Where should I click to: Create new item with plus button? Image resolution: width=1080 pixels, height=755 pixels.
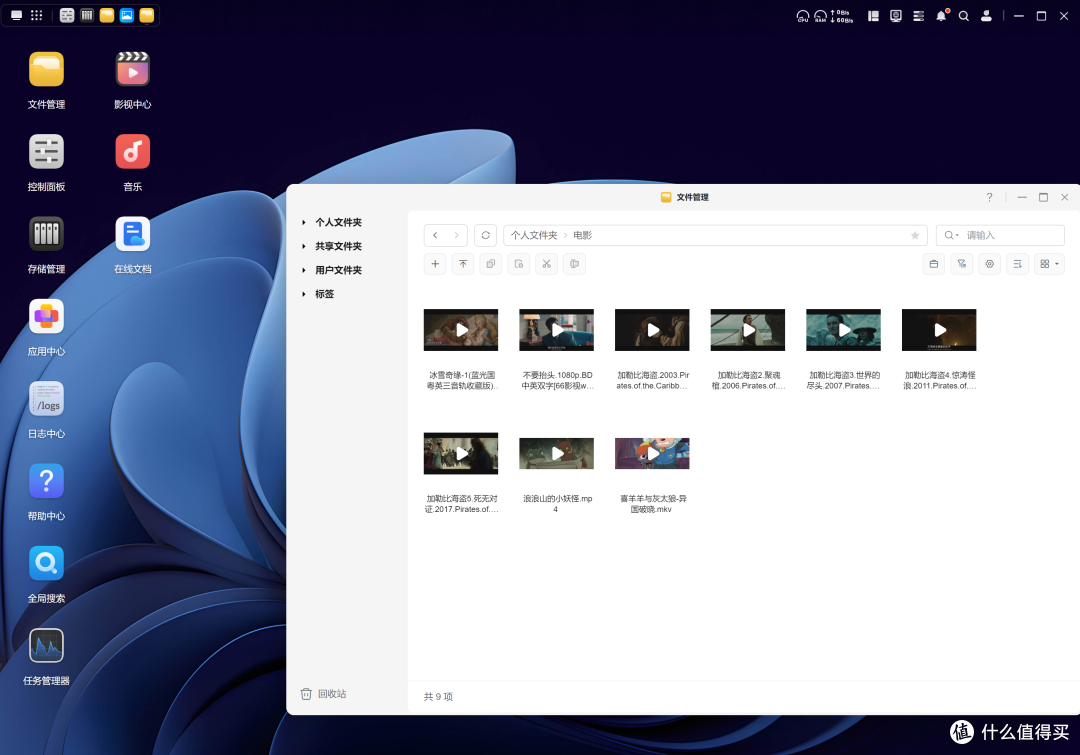pyautogui.click(x=435, y=264)
